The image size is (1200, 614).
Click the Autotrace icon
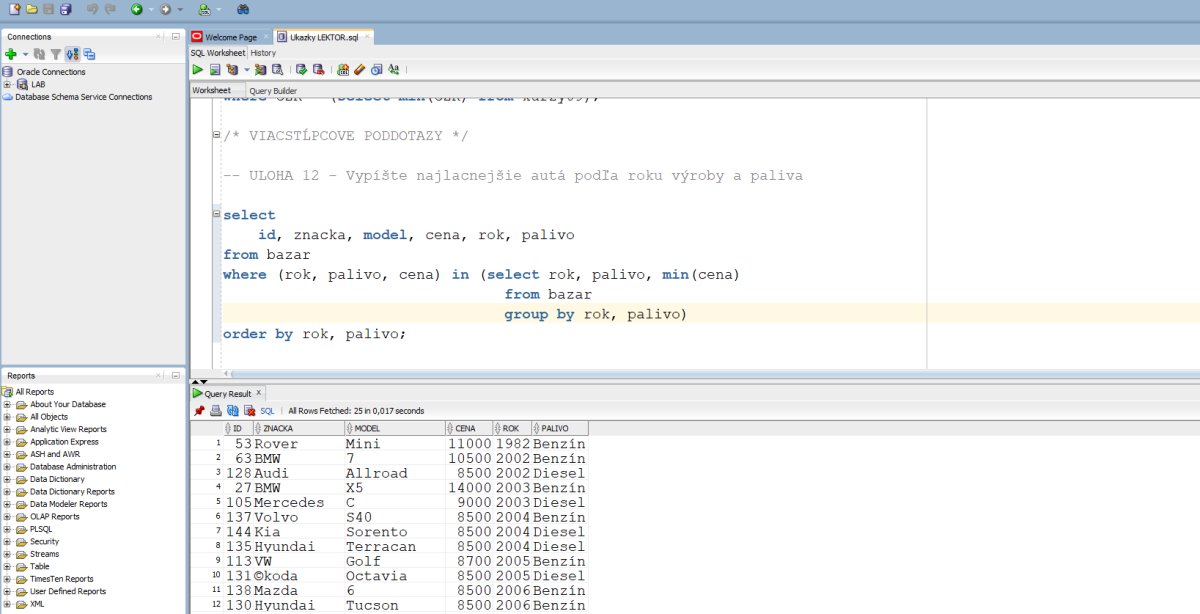click(x=260, y=70)
